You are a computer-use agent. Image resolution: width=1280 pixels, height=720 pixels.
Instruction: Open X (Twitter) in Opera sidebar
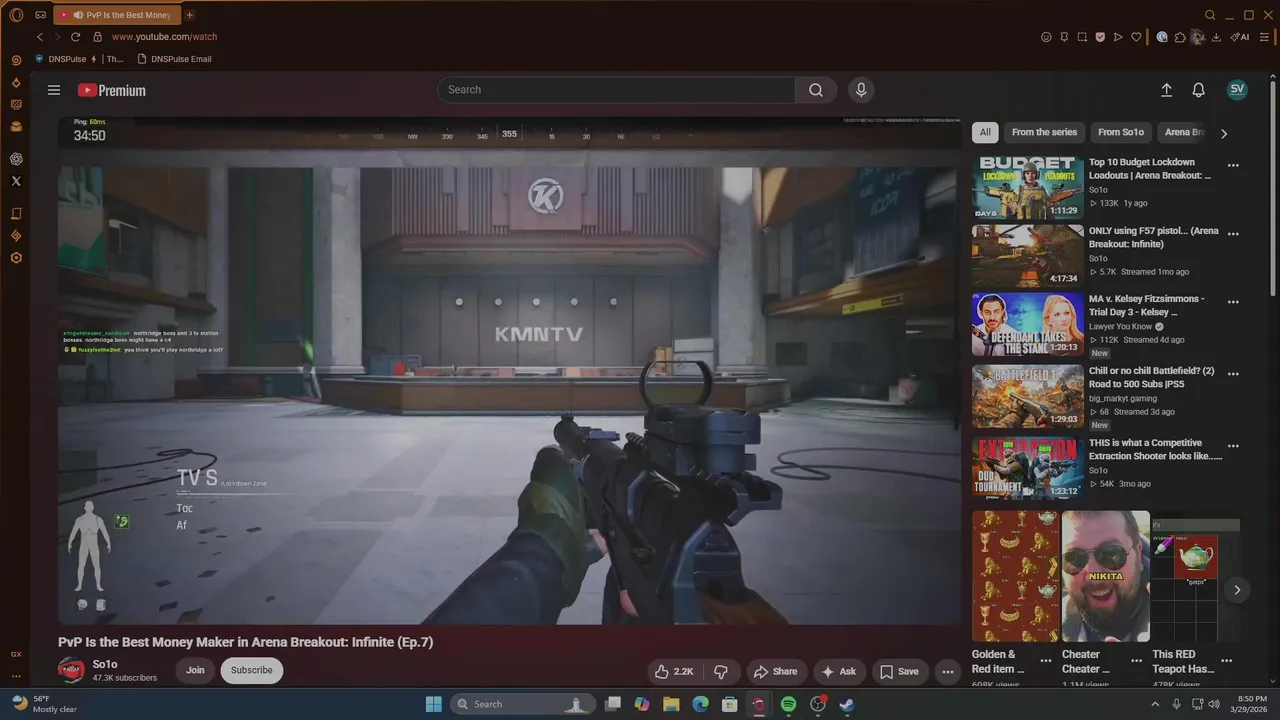[16, 181]
